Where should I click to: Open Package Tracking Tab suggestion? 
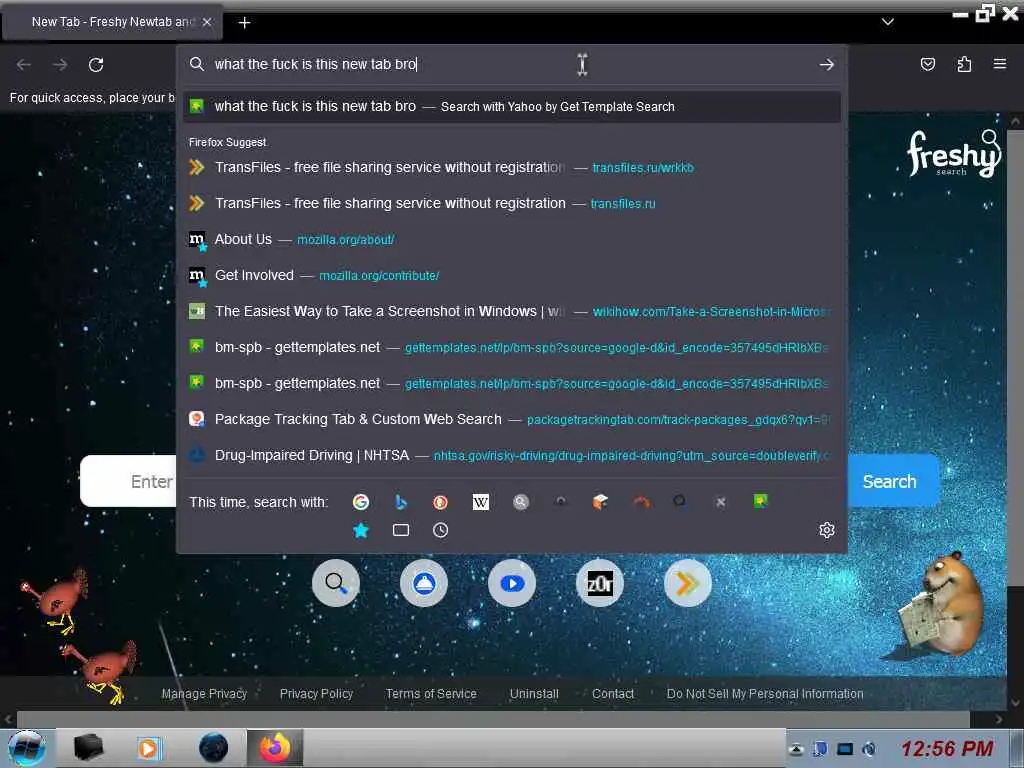(x=511, y=419)
